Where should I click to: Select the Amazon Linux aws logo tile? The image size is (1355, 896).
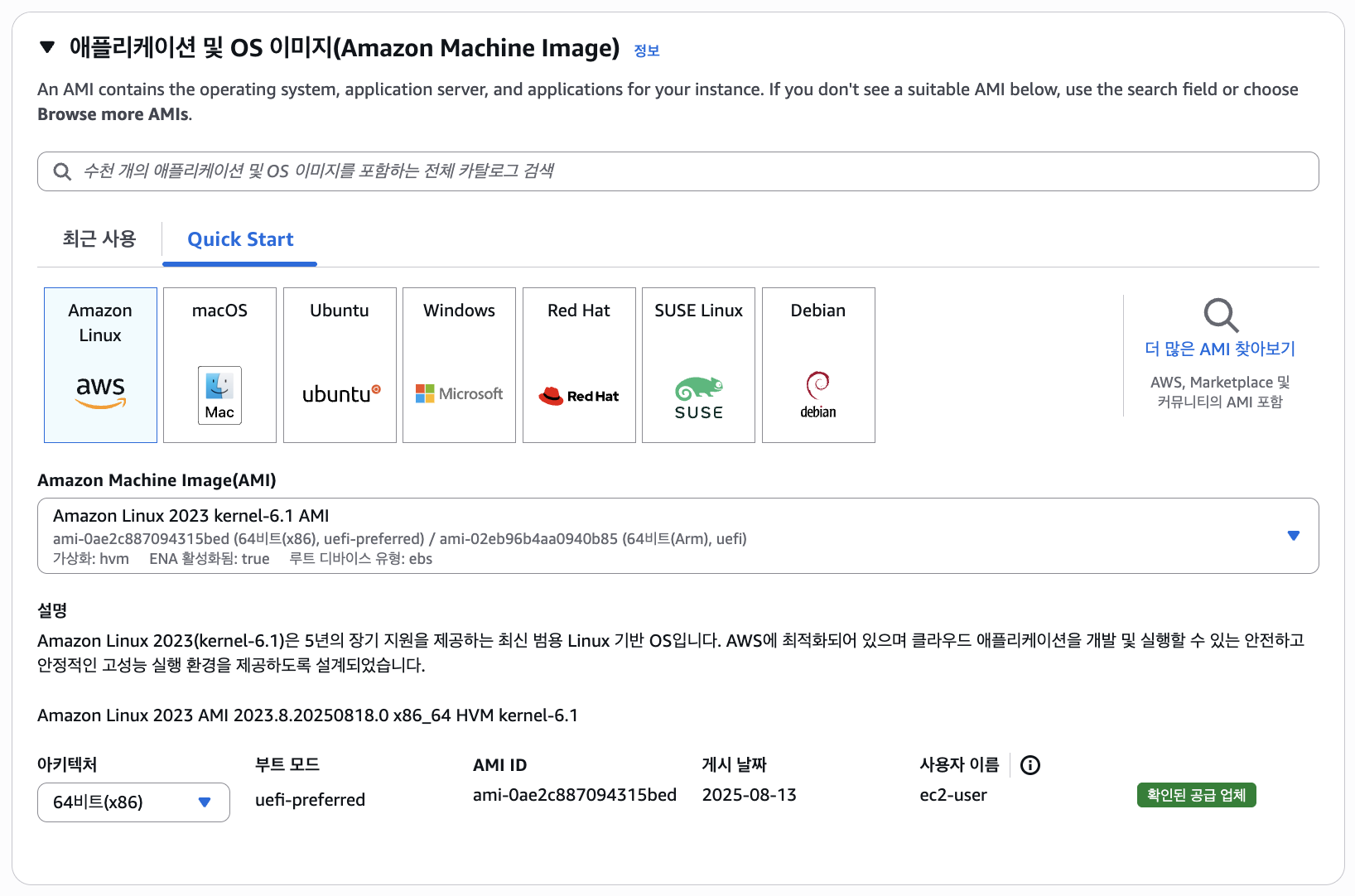(100, 365)
